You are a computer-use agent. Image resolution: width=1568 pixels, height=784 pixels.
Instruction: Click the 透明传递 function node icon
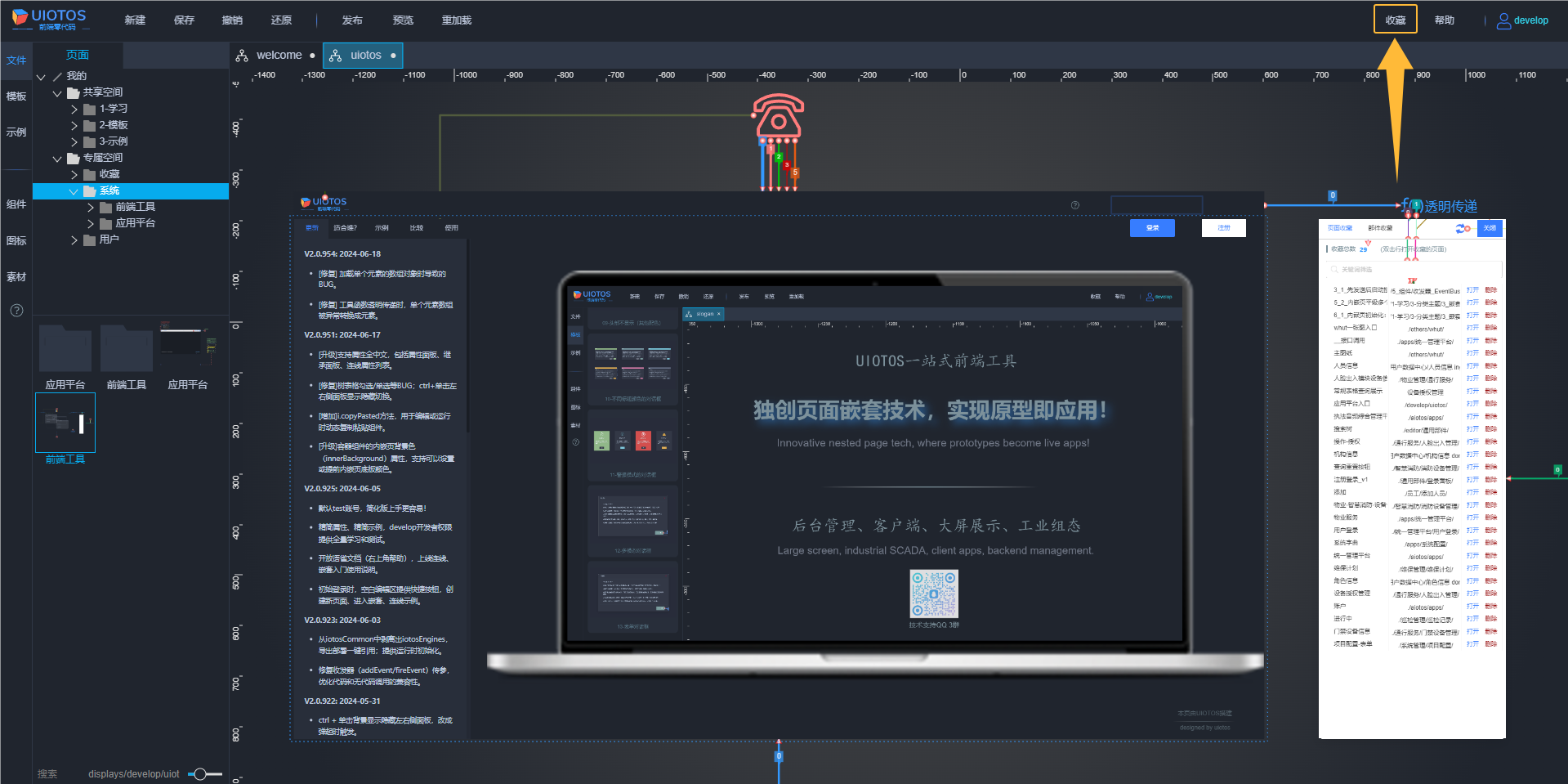pos(1412,205)
